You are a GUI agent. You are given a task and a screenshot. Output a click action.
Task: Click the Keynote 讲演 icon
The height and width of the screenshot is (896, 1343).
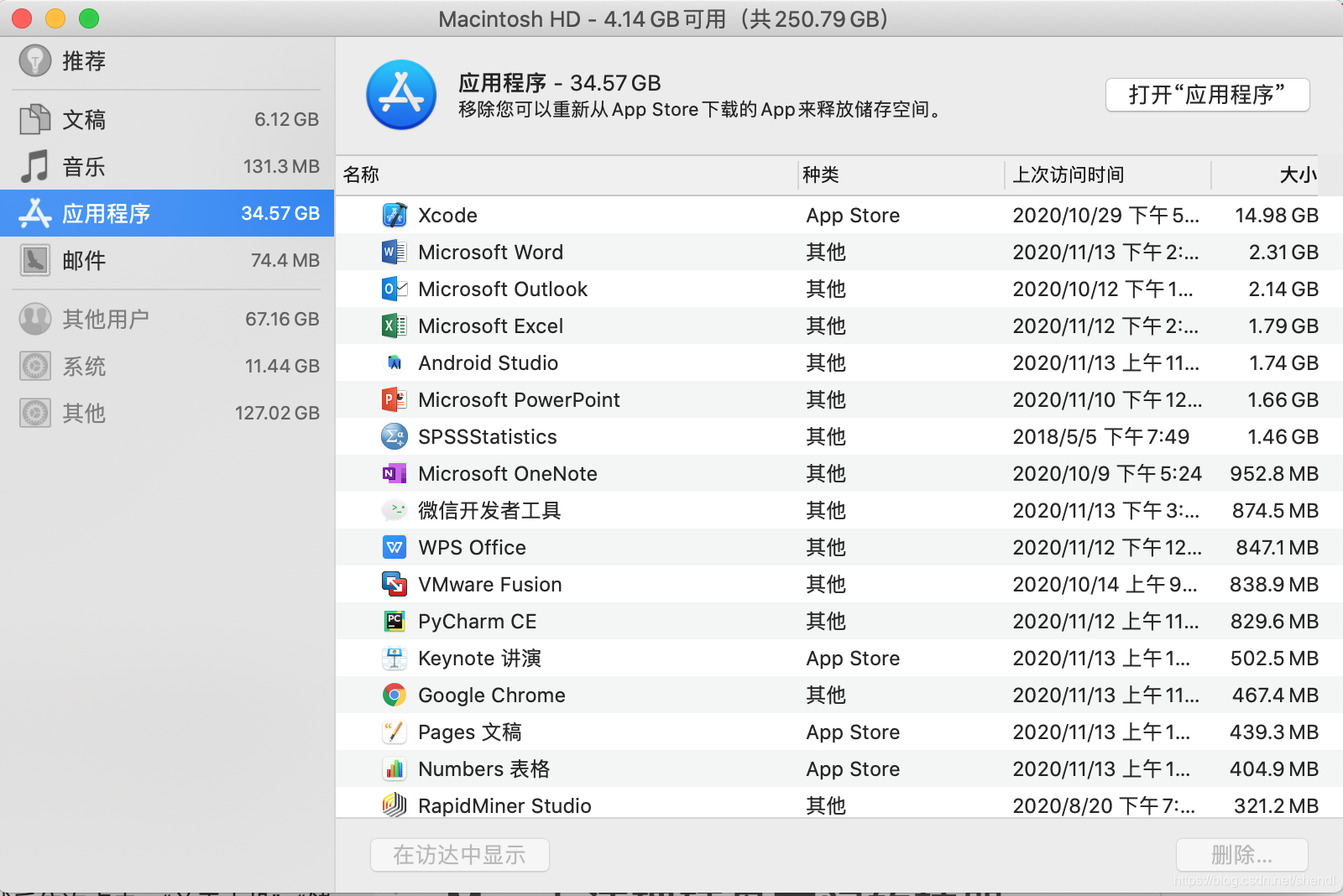tap(395, 659)
